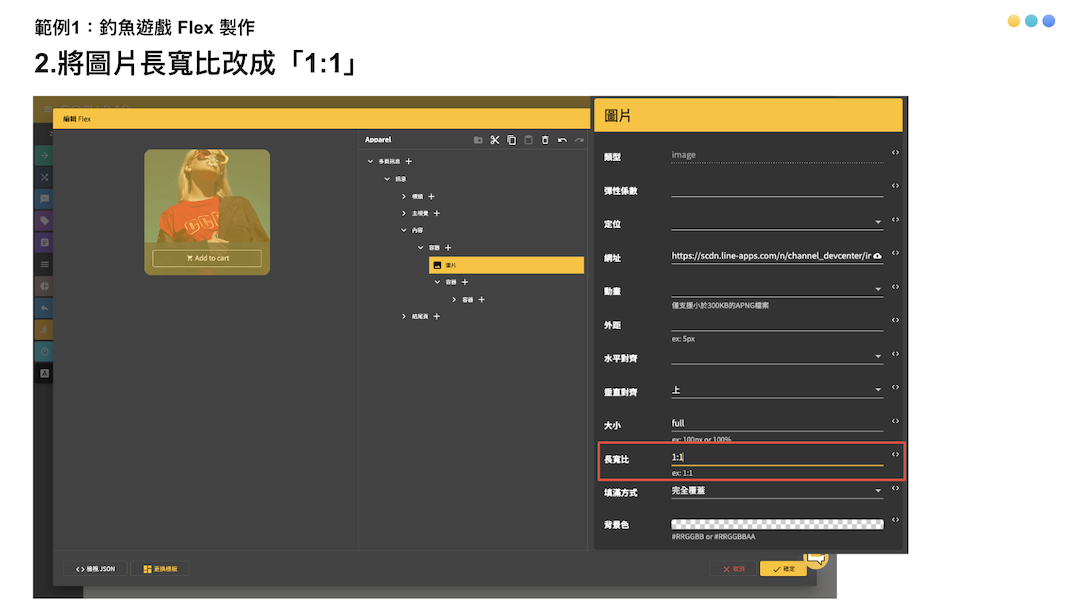Click the timer icon in left sidebar

tap(44, 351)
